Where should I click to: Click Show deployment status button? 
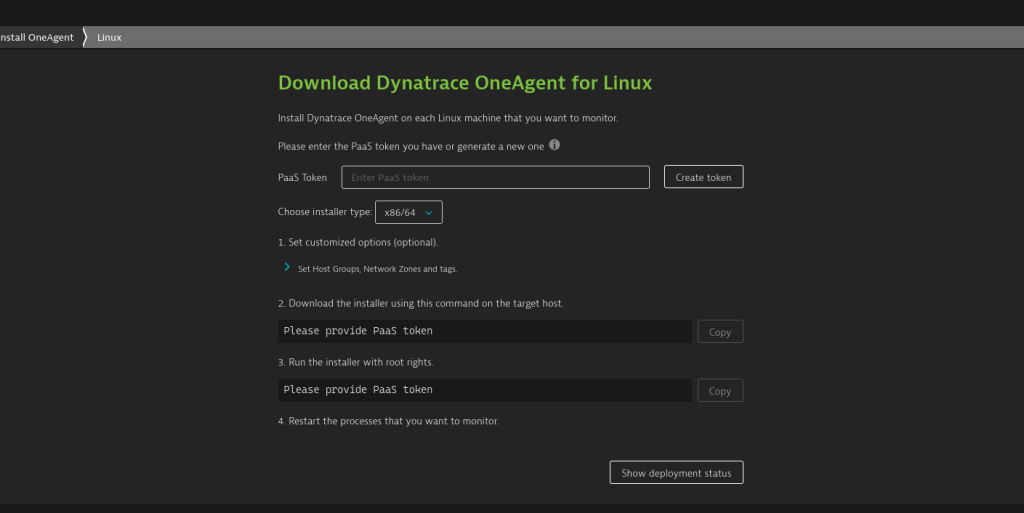[676, 473]
